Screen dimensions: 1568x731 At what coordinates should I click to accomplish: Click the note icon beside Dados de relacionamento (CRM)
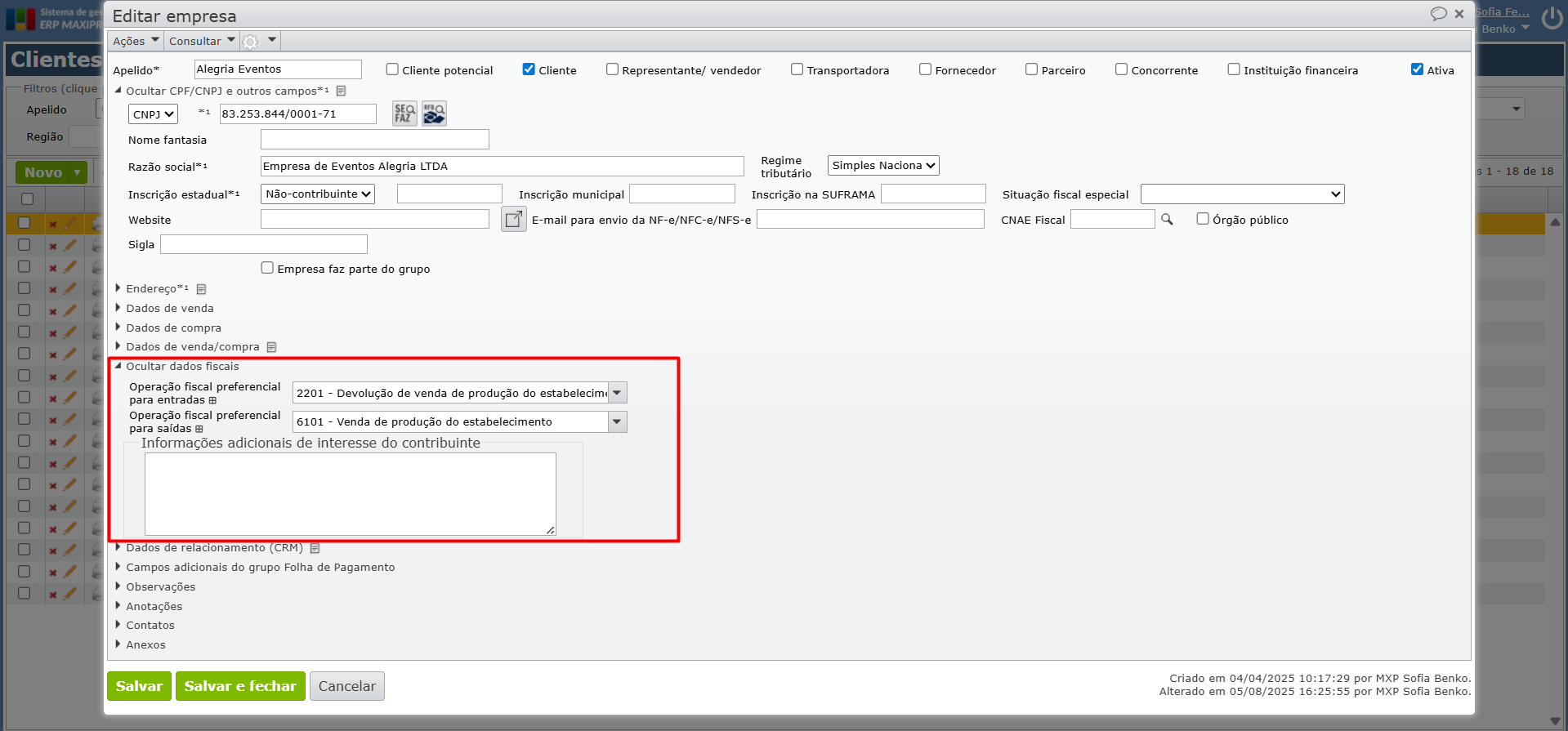tap(315, 548)
